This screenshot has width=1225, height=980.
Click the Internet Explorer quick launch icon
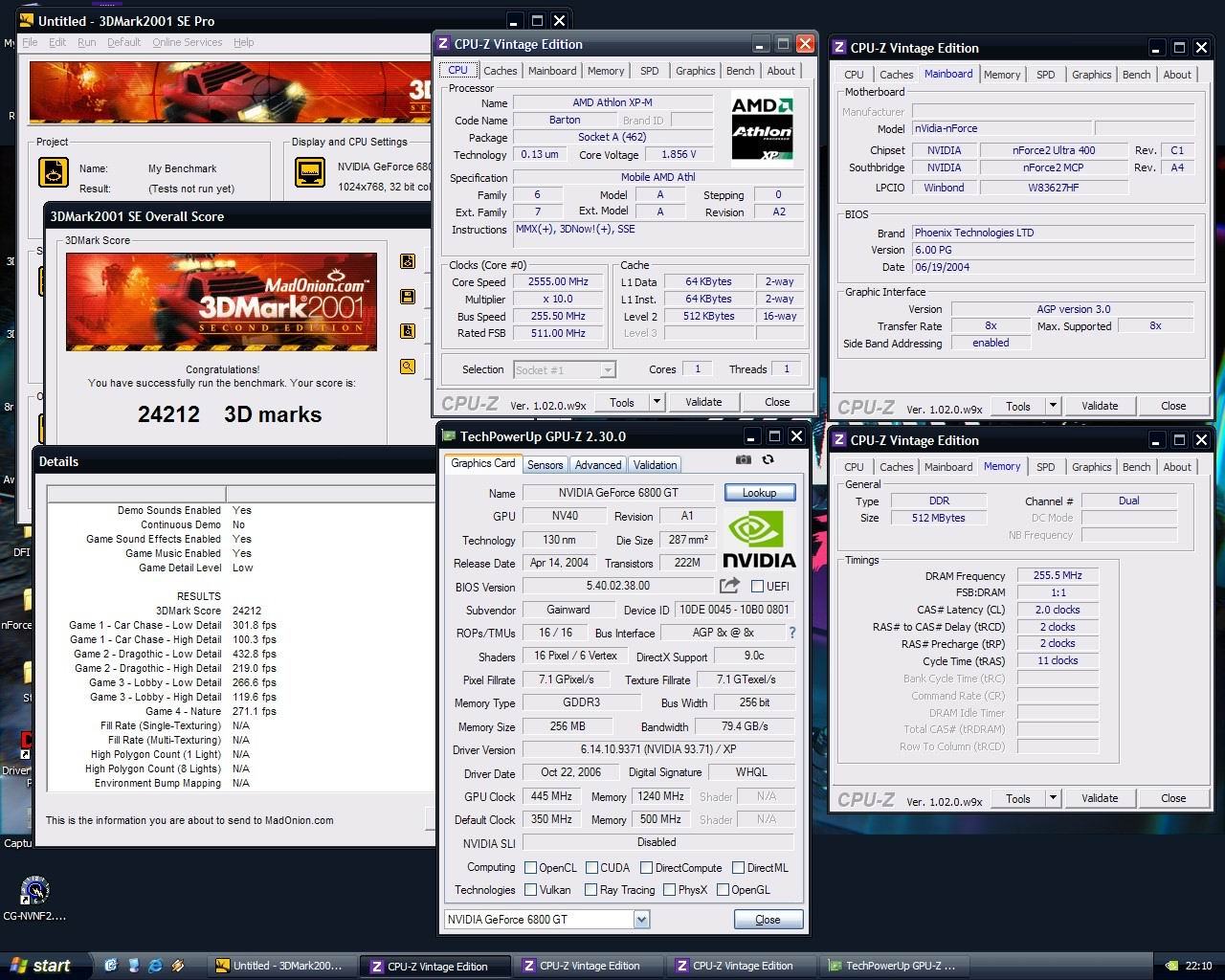tap(154, 966)
